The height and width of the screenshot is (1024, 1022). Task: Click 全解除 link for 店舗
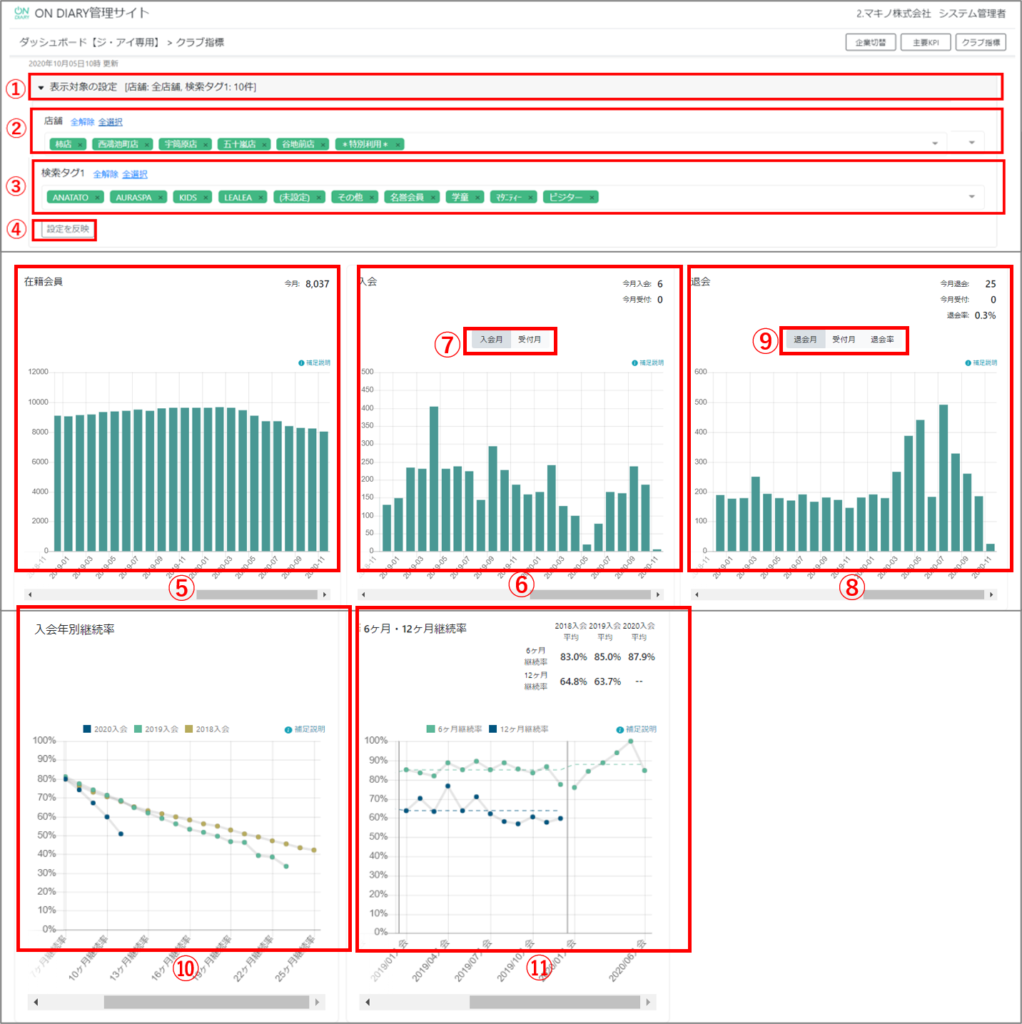click(x=80, y=122)
